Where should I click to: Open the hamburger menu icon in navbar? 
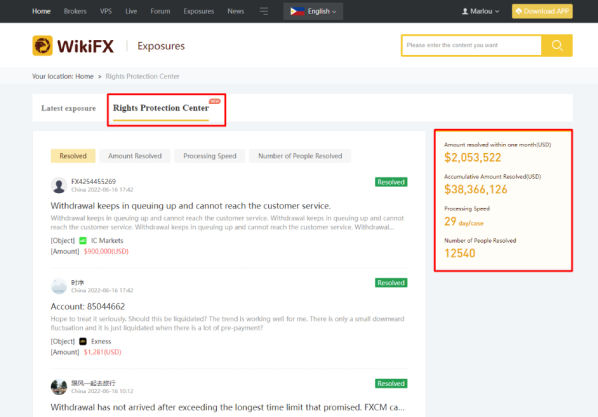point(264,11)
